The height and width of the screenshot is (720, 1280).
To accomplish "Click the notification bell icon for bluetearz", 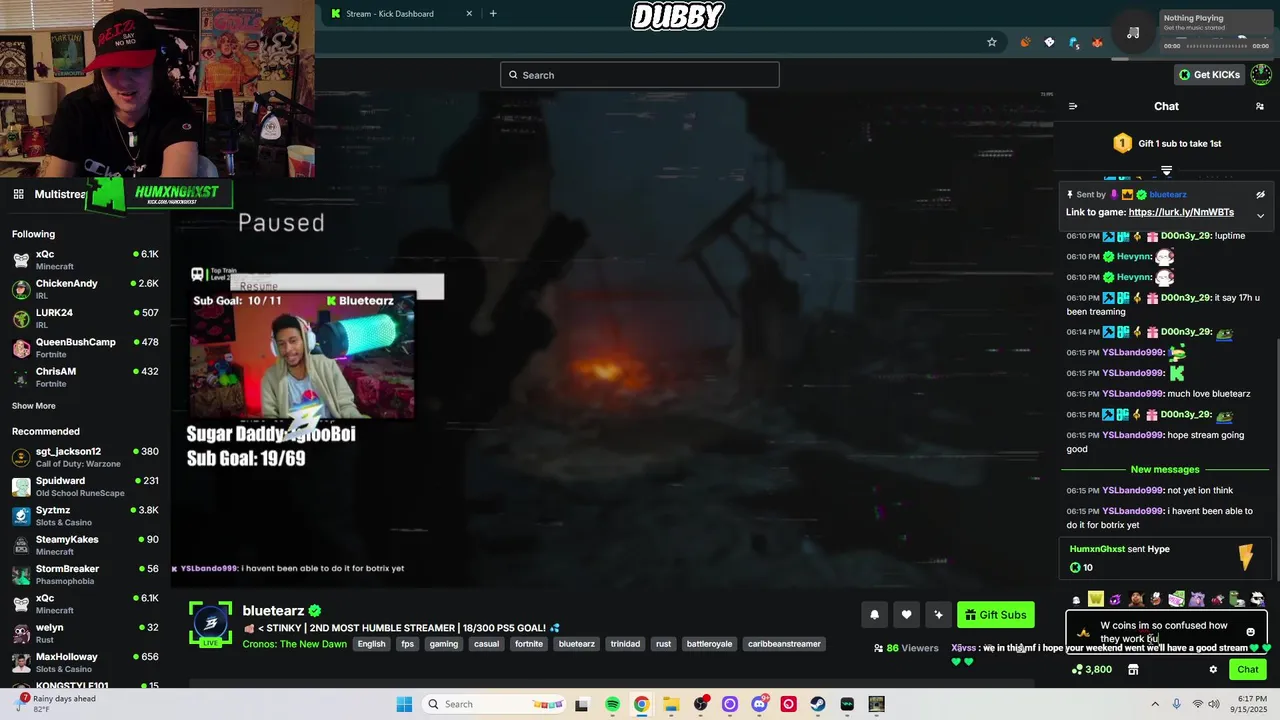I will [874, 615].
